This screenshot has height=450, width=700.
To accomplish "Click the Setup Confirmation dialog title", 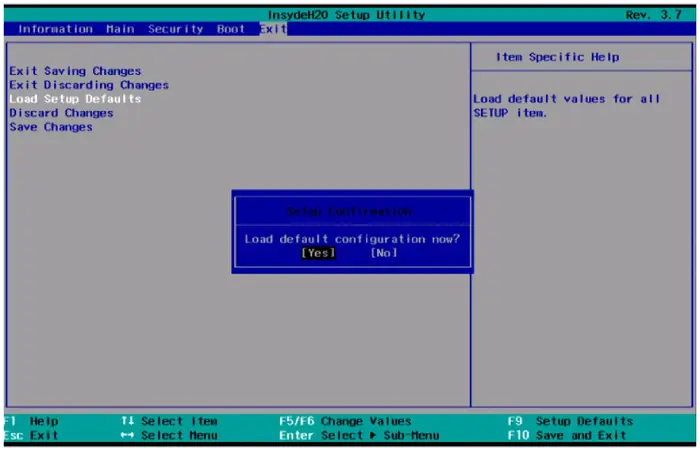I will coord(349,211).
